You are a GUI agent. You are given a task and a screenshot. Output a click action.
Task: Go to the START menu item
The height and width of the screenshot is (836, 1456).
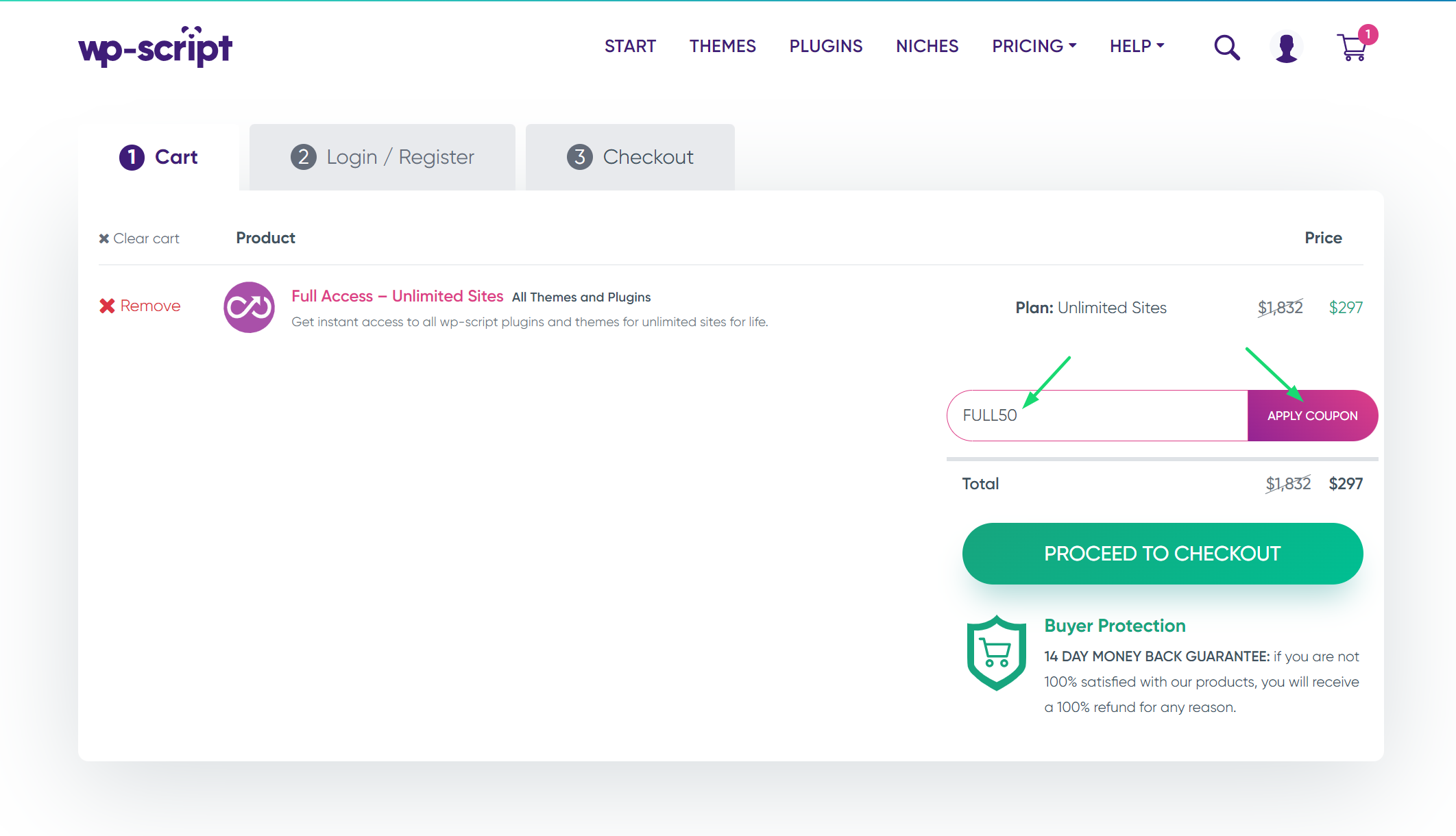[630, 46]
